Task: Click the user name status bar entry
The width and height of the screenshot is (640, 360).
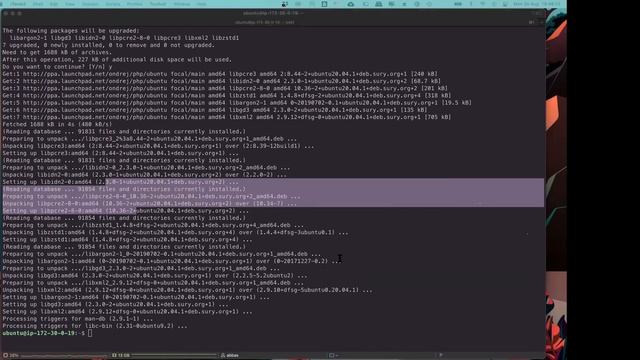Action: [230, 355]
